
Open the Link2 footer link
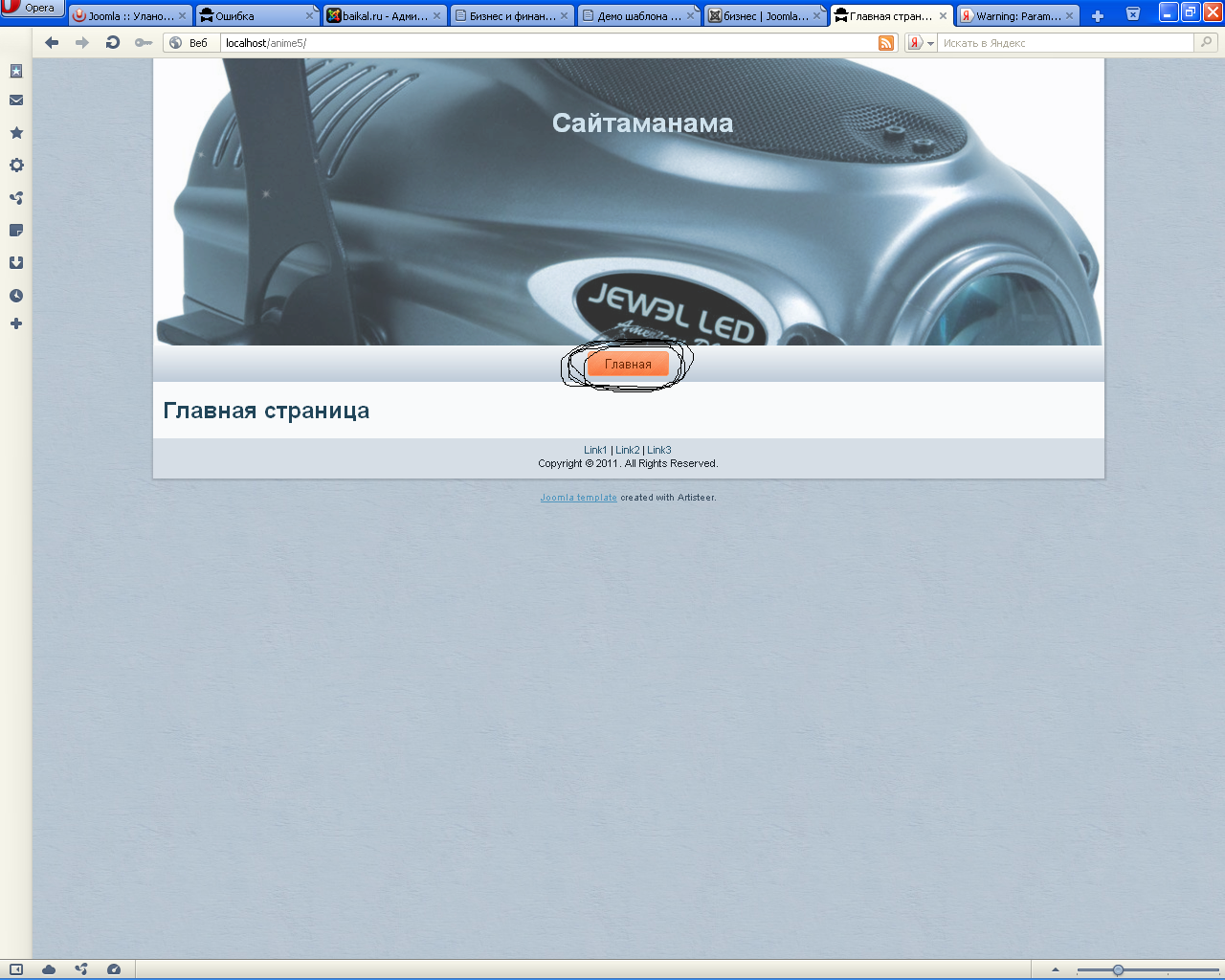tap(628, 450)
